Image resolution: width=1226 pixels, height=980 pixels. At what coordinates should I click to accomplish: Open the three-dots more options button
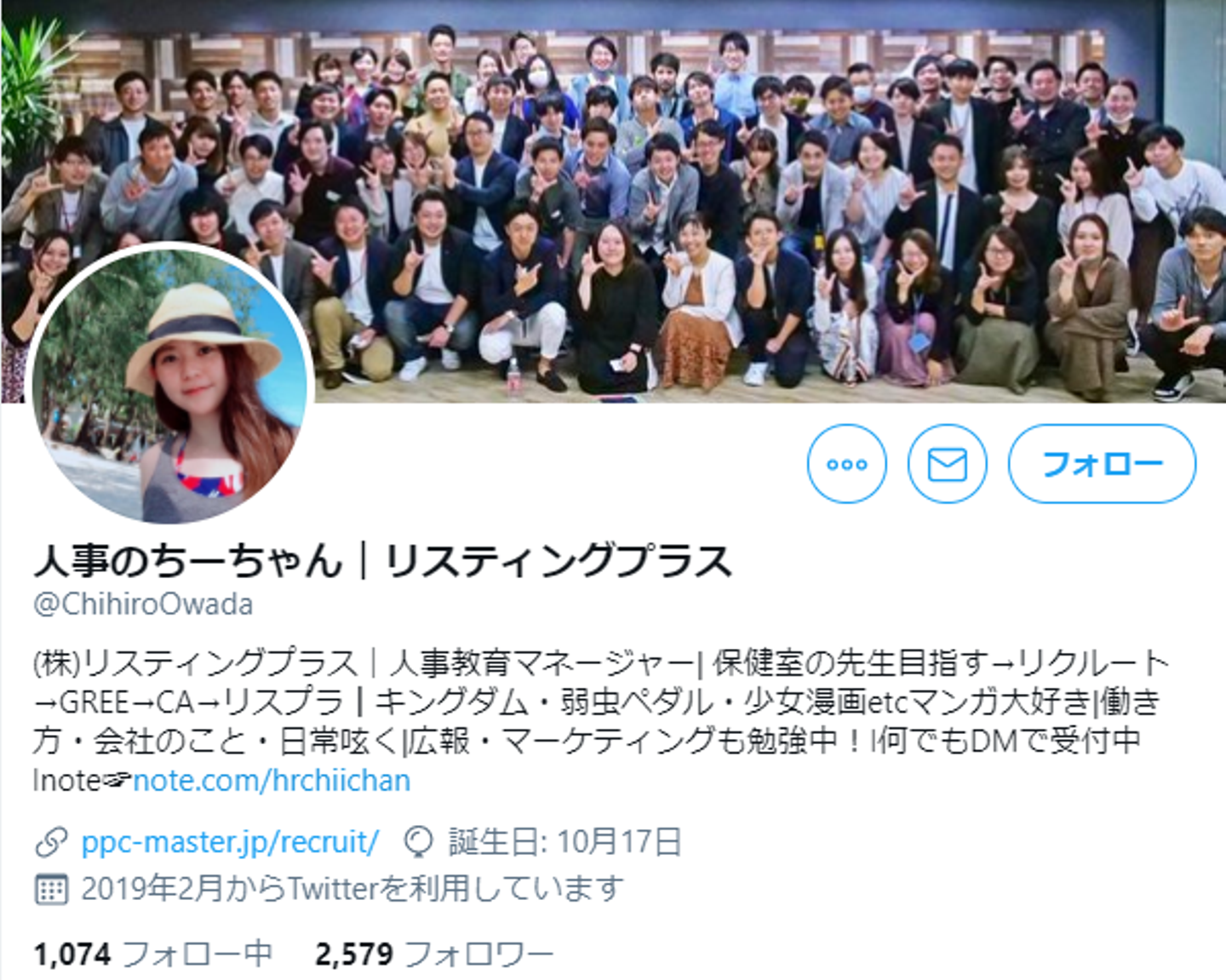pos(846,464)
